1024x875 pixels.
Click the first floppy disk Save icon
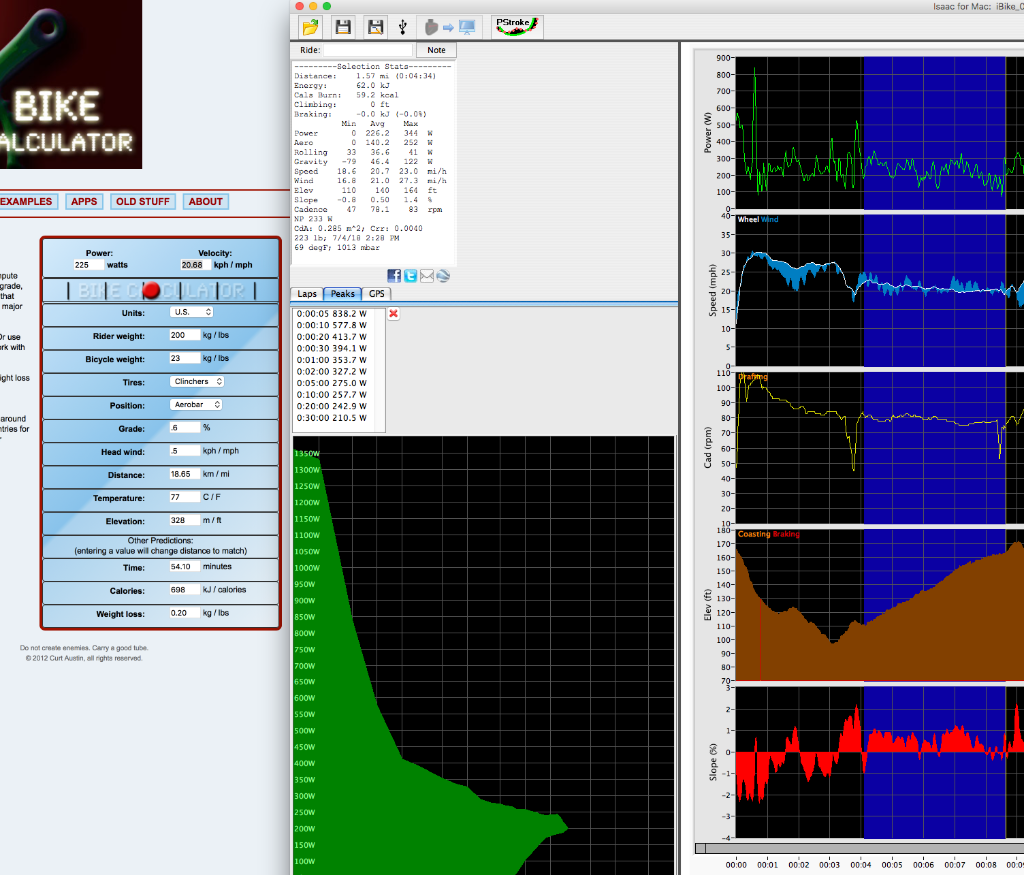click(343, 27)
